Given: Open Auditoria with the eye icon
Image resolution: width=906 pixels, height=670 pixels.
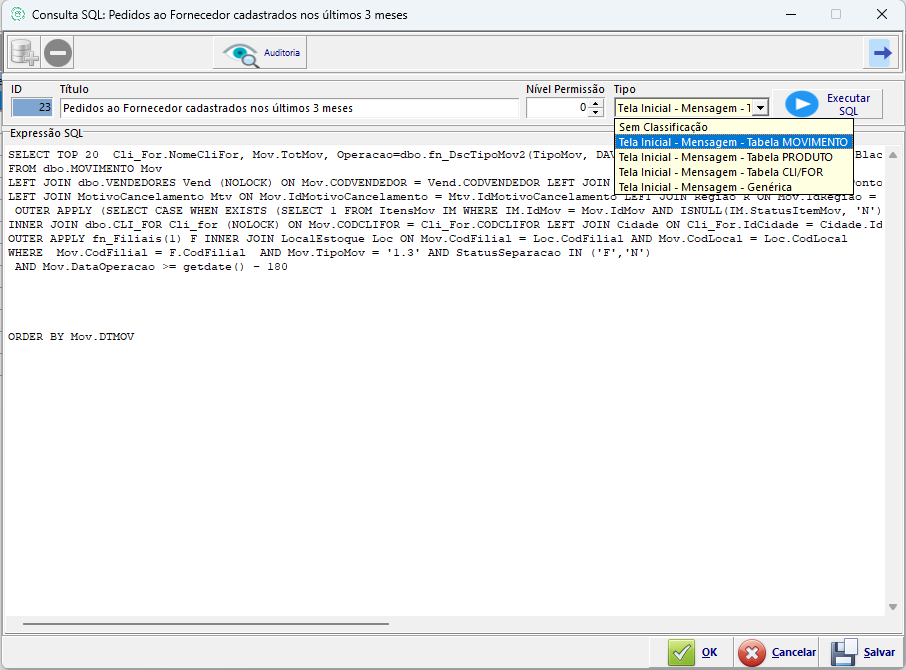Looking at the screenshot, I should point(260,52).
